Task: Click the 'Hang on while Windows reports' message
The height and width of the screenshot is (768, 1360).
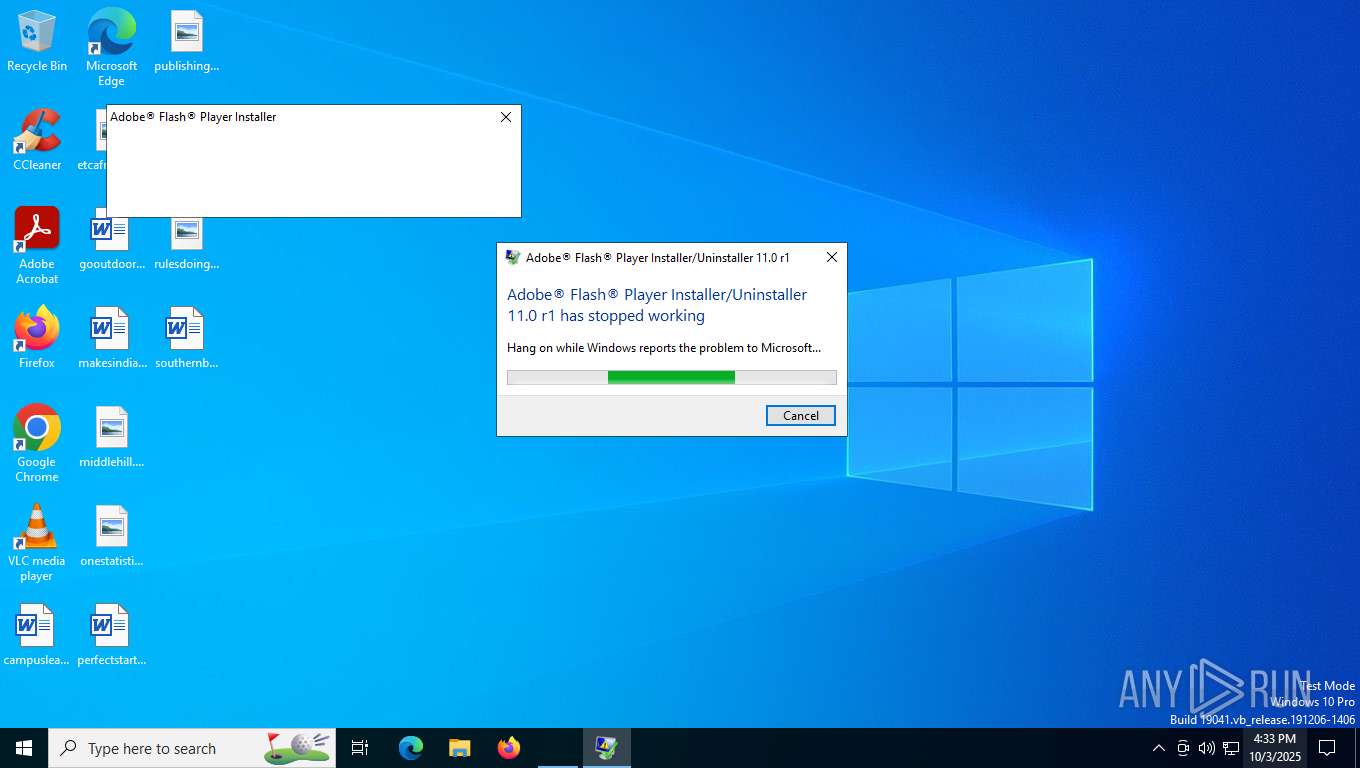Action: (x=664, y=348)
